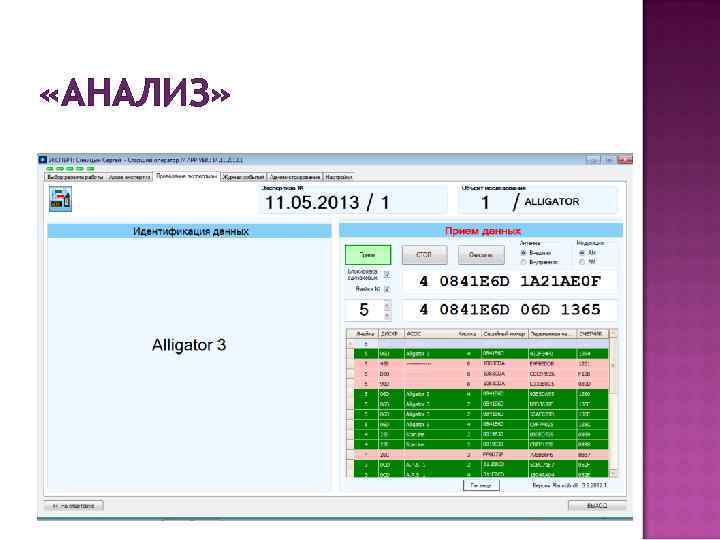Click the "Прием данных" panel header
Screen dimensions: 720x540
click(x=481, y=231)
